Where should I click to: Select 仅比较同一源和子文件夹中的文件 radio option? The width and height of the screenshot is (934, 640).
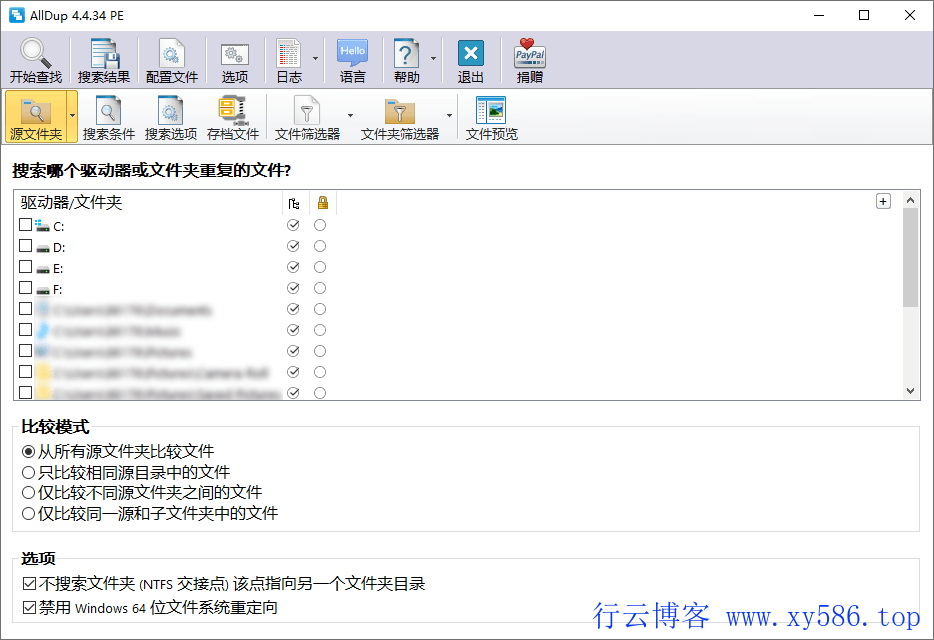(x=150, y=513)
